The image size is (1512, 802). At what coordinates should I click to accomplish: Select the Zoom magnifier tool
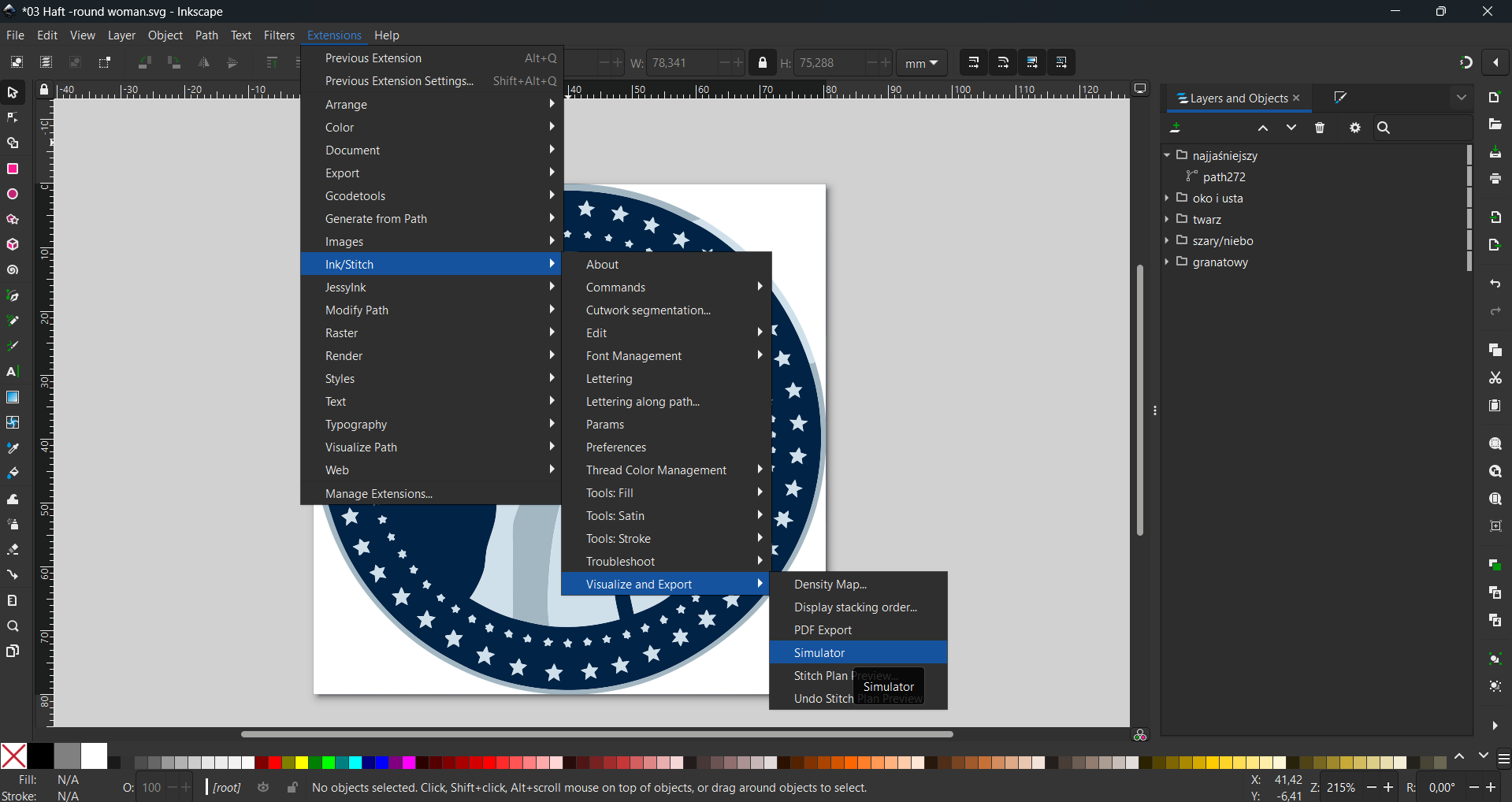click(x=13, y=626)
